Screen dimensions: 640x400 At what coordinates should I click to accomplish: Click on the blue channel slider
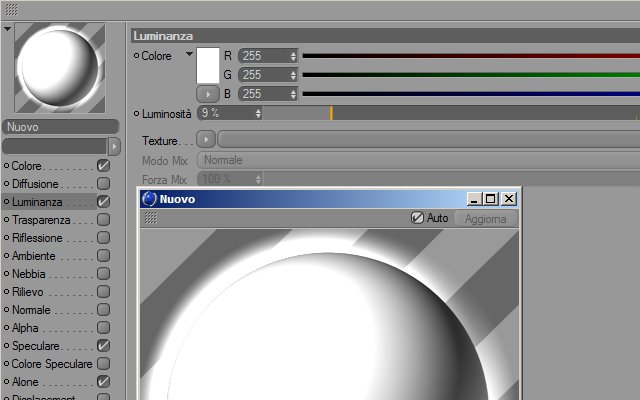tap(471, 94)
